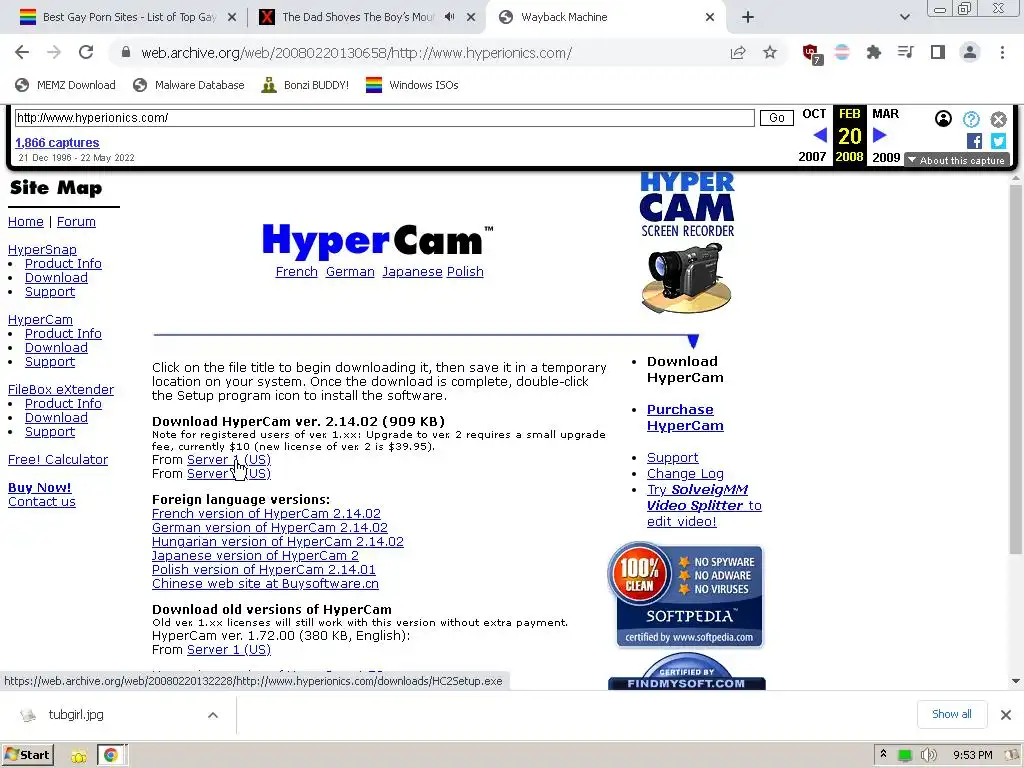
Task: Click the Softpedia 100% Clean badge
Action: coord(687,595)
